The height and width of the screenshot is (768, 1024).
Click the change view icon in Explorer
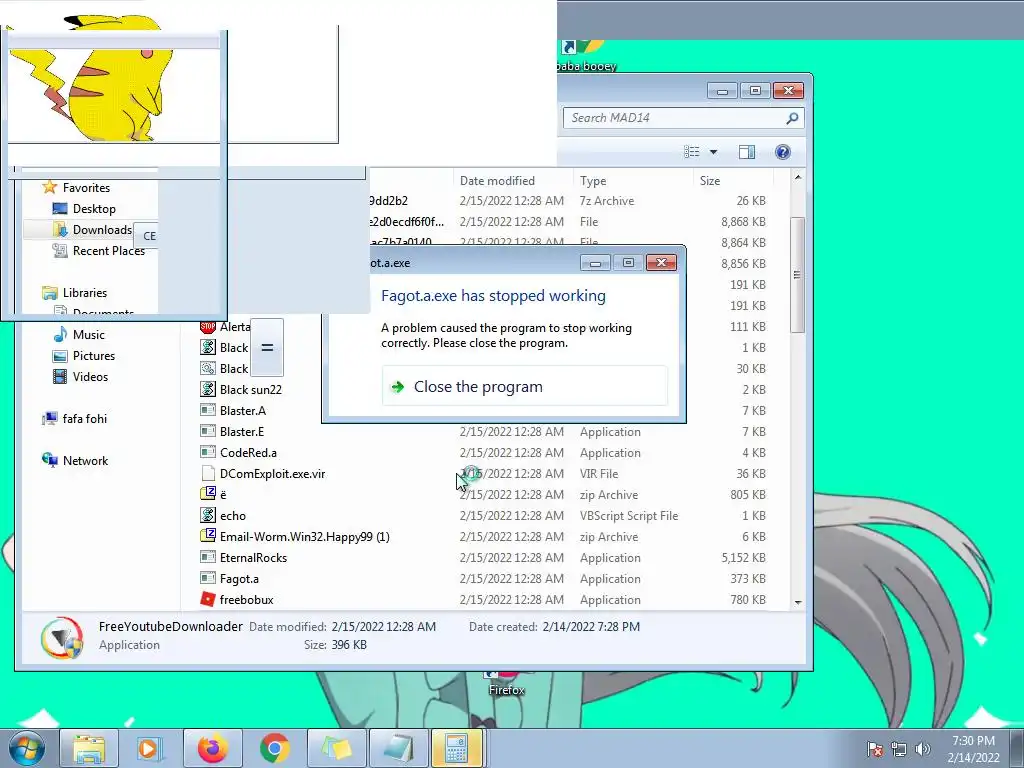tap(692, 152)
